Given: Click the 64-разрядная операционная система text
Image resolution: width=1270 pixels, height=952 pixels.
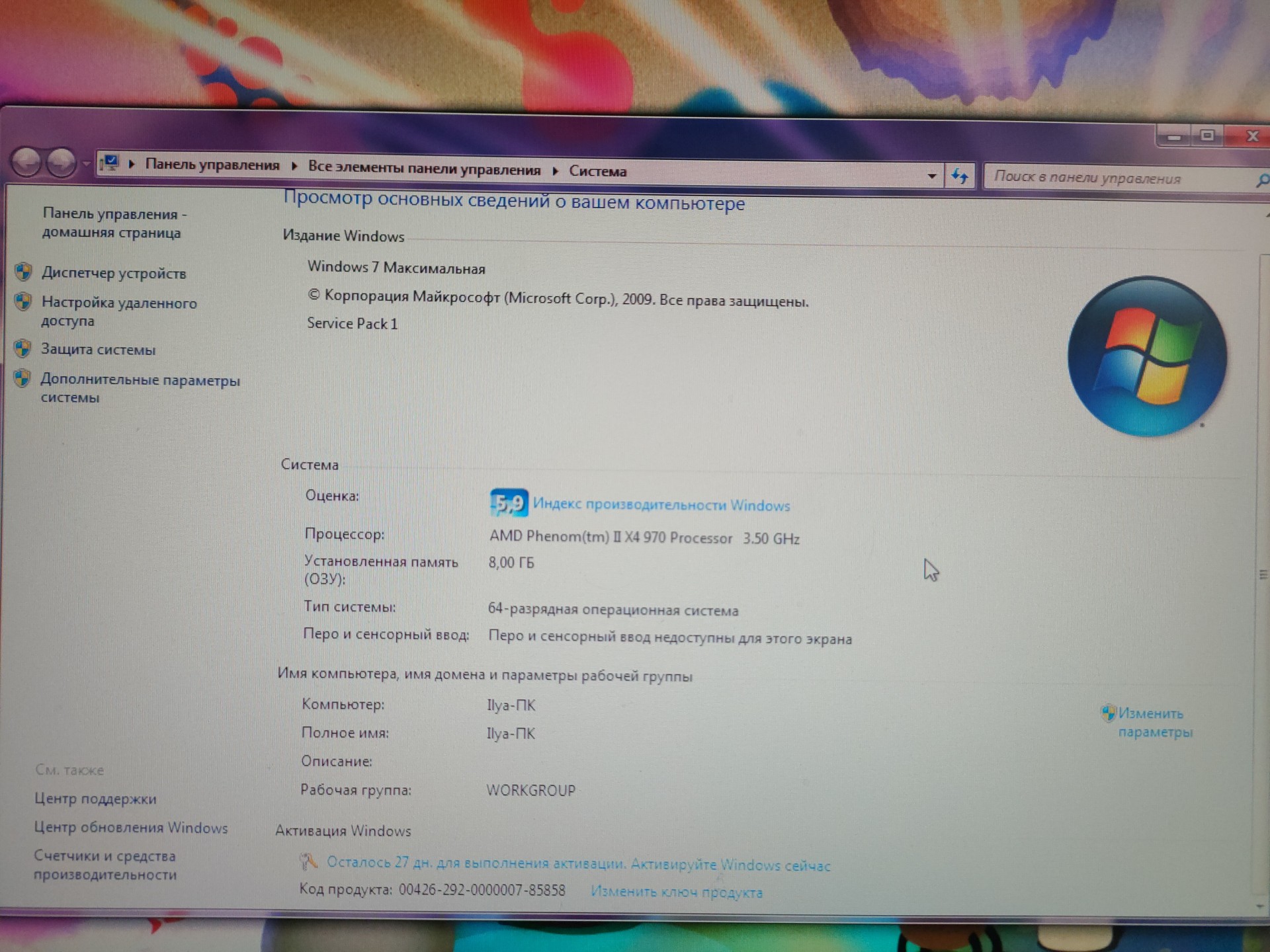Looking at the screenshot, I should point(613,610).
